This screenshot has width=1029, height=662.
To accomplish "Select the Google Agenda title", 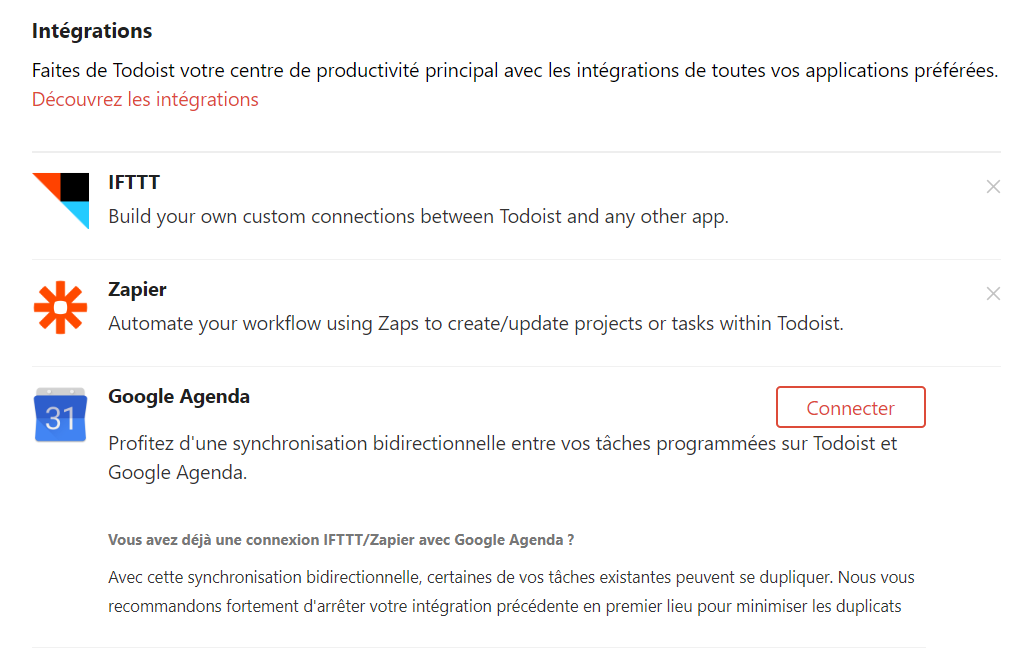I will 178,397.
